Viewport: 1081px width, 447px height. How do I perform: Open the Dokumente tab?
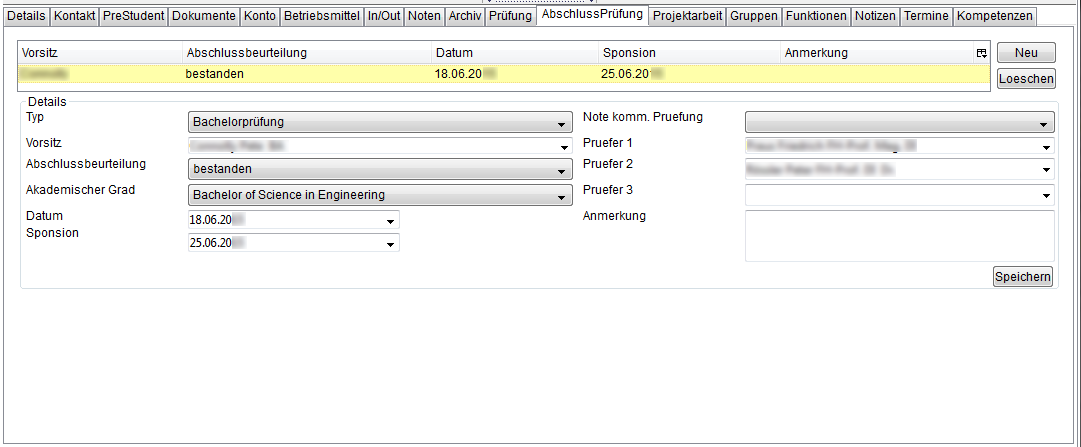tap(204, 16)
